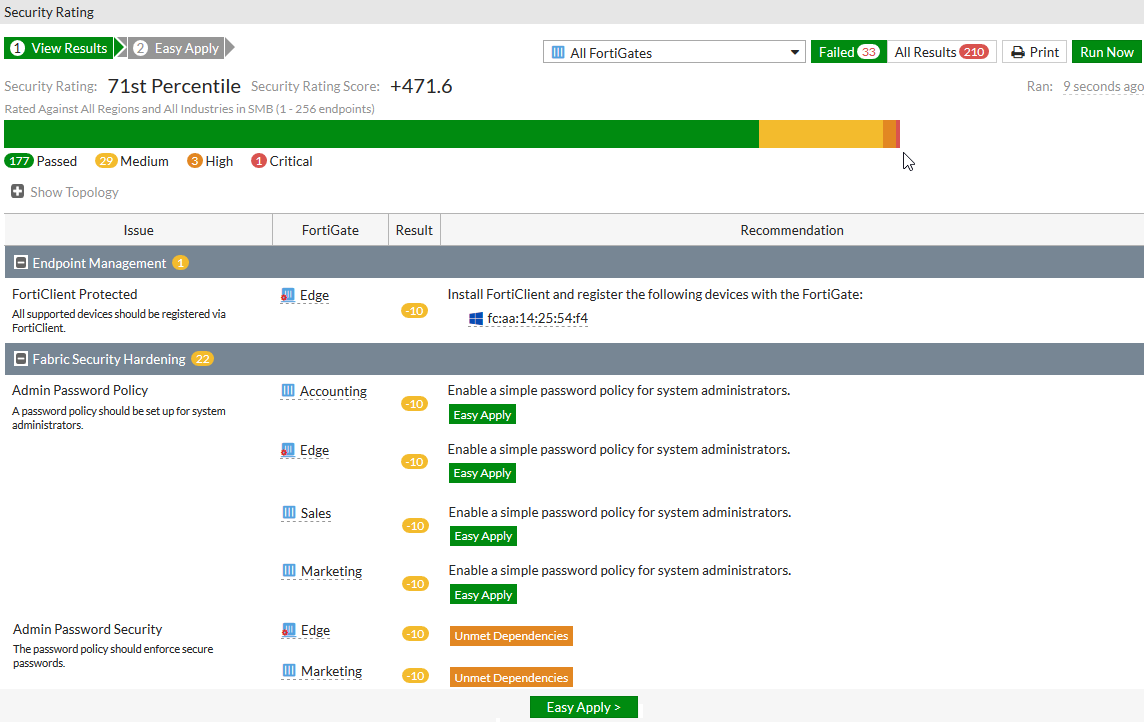Click the yellow Medium segment of the rating bar
This screenshot has width=1144, height=722.
pyautogui.click(x=821, y=134)
